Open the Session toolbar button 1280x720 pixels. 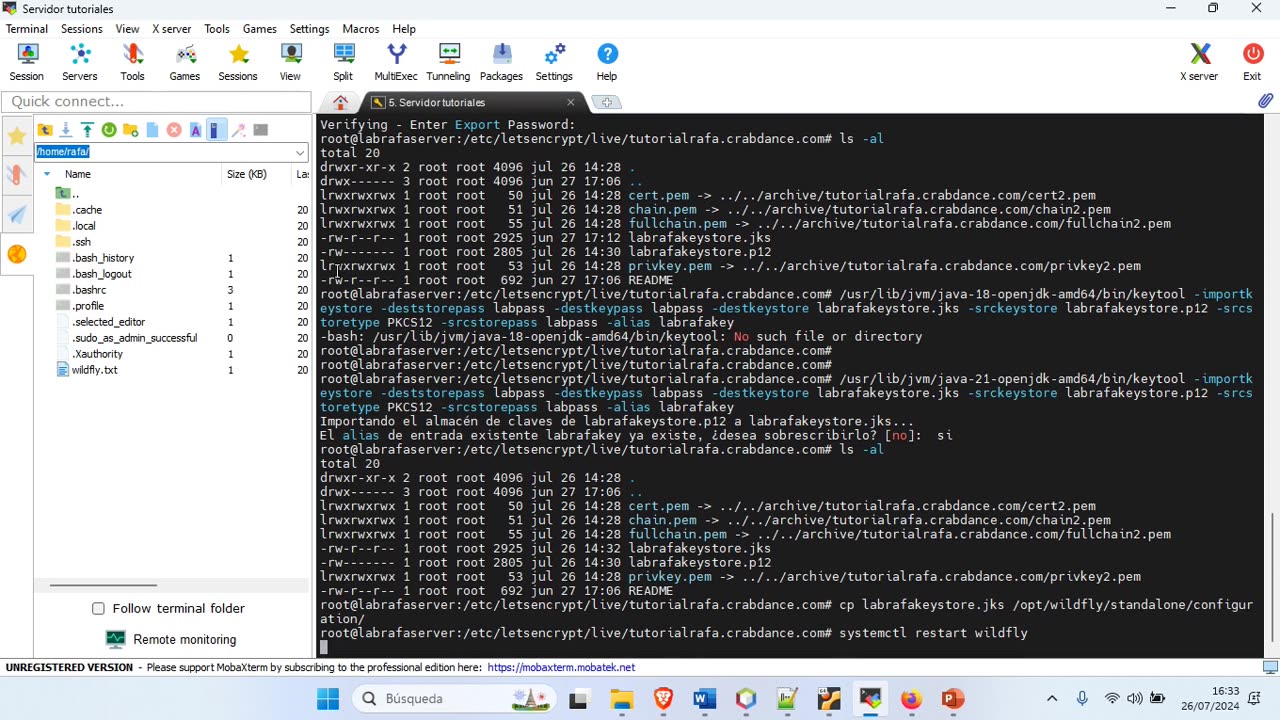tap(26, 62)
